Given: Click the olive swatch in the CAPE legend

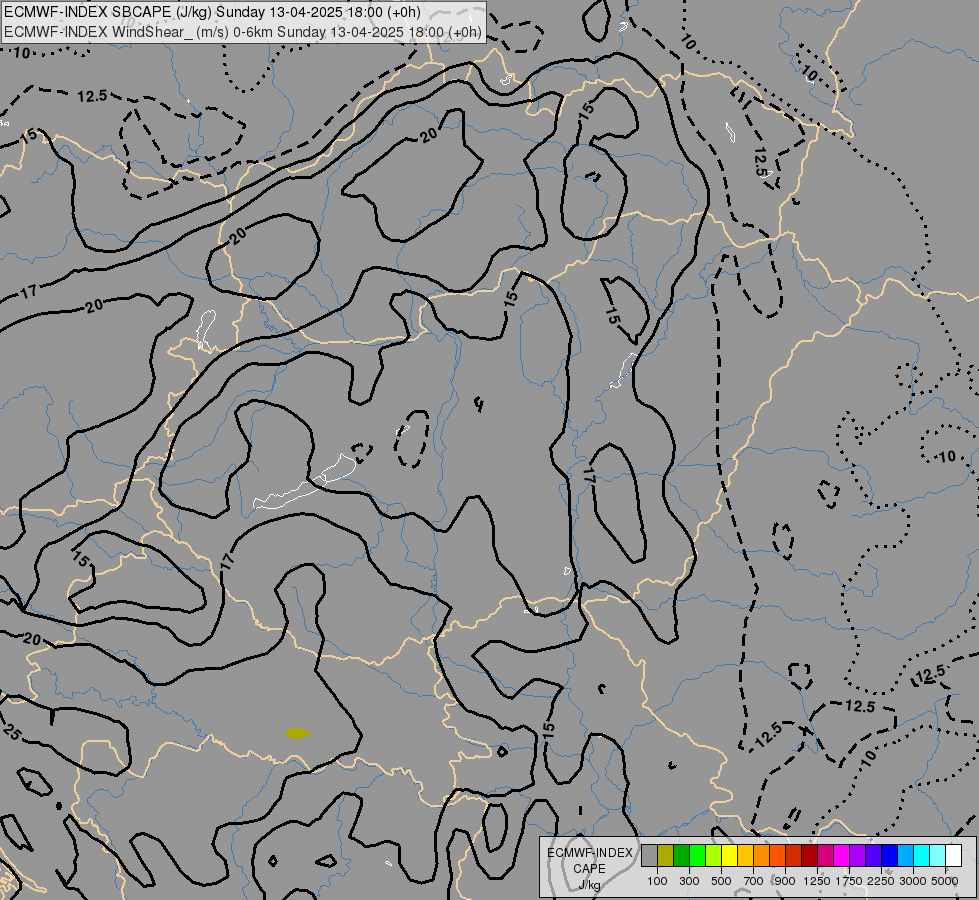Looking at the screenshot, I should pyautogui.click(x=666, y=855).
